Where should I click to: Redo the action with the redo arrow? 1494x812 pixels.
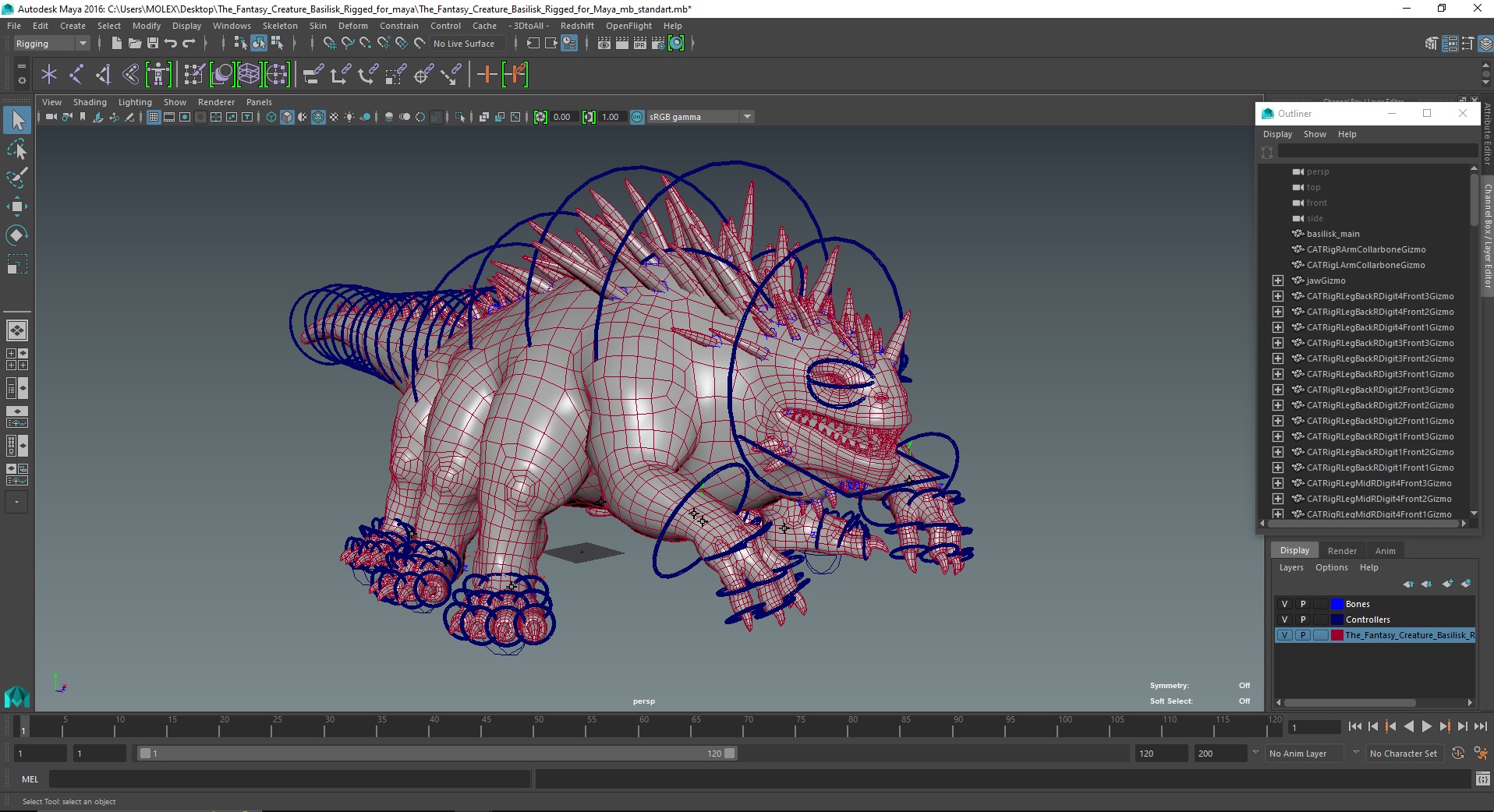(188, 43)
